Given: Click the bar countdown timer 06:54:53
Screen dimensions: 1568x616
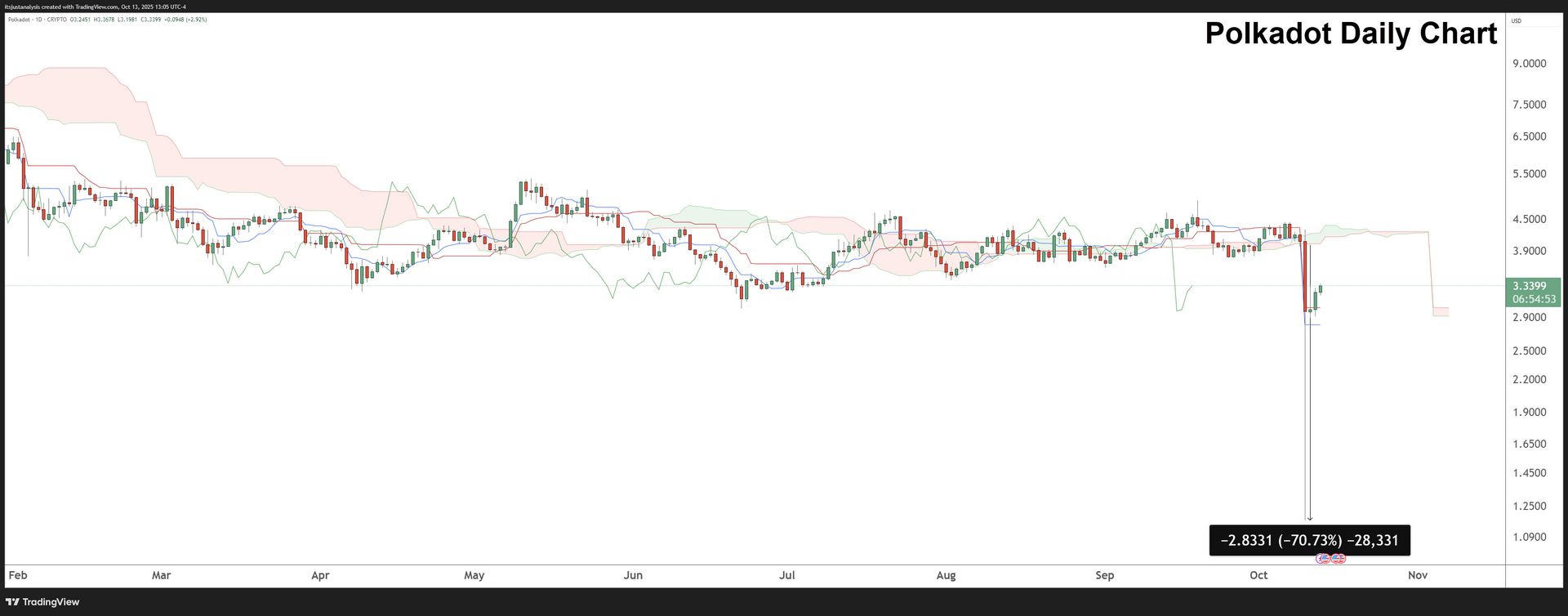Looking at the screenshot, I should click(x=1534, y=299).
